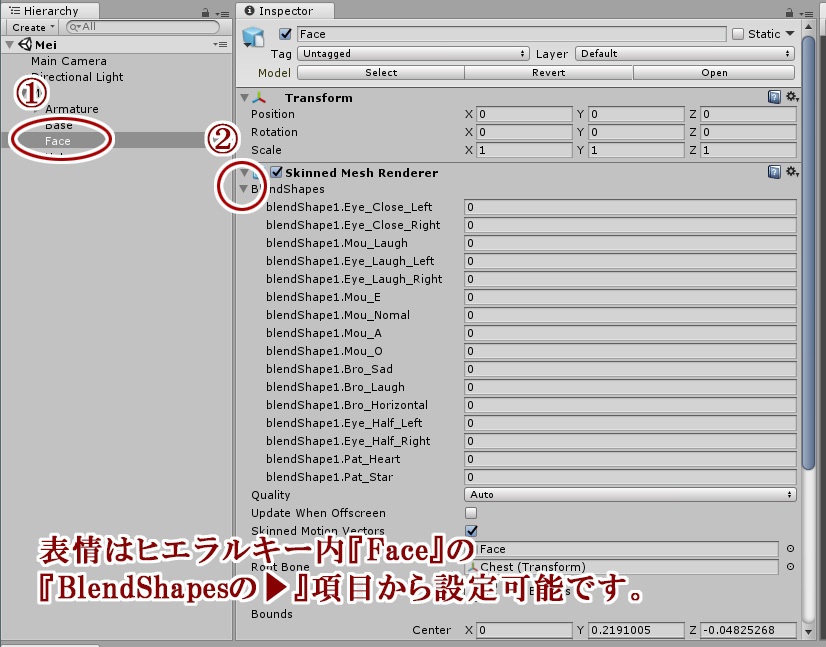Click Pat_Star blend shape value
The height and width of the screenshot is (647, 826).
(630, 477)
